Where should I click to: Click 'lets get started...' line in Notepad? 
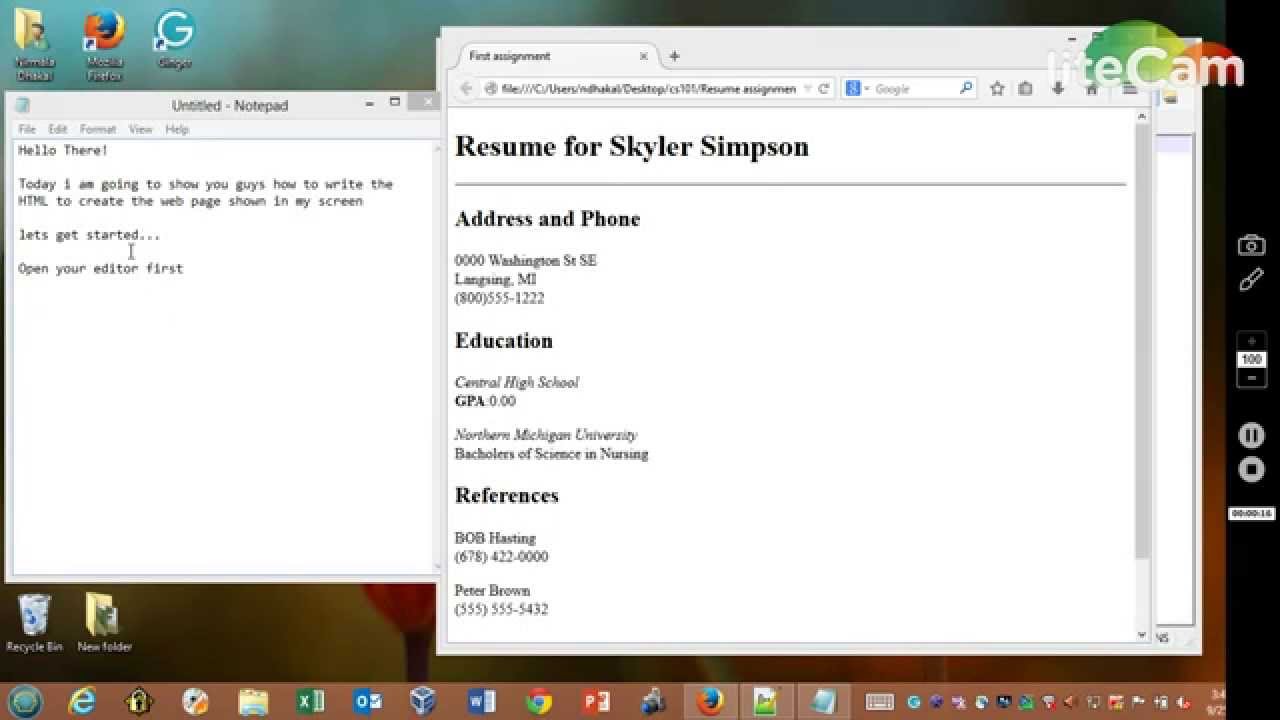(x=89, y=235)
